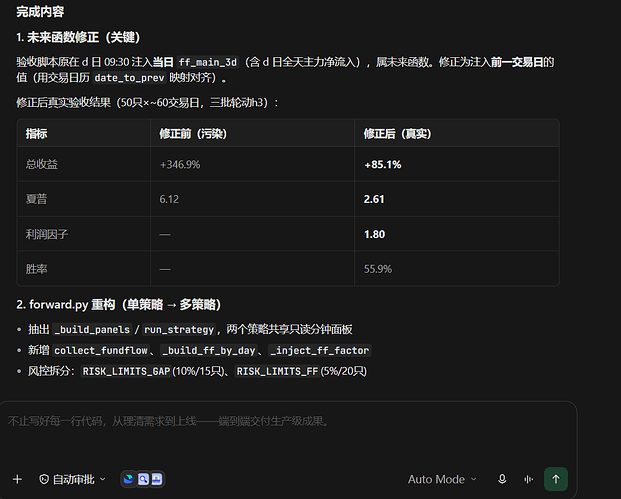Image resolution: width=621 pixels, height=499 pixels.
Task: Click the plus attachment icon
Action: tap(17, 480)
